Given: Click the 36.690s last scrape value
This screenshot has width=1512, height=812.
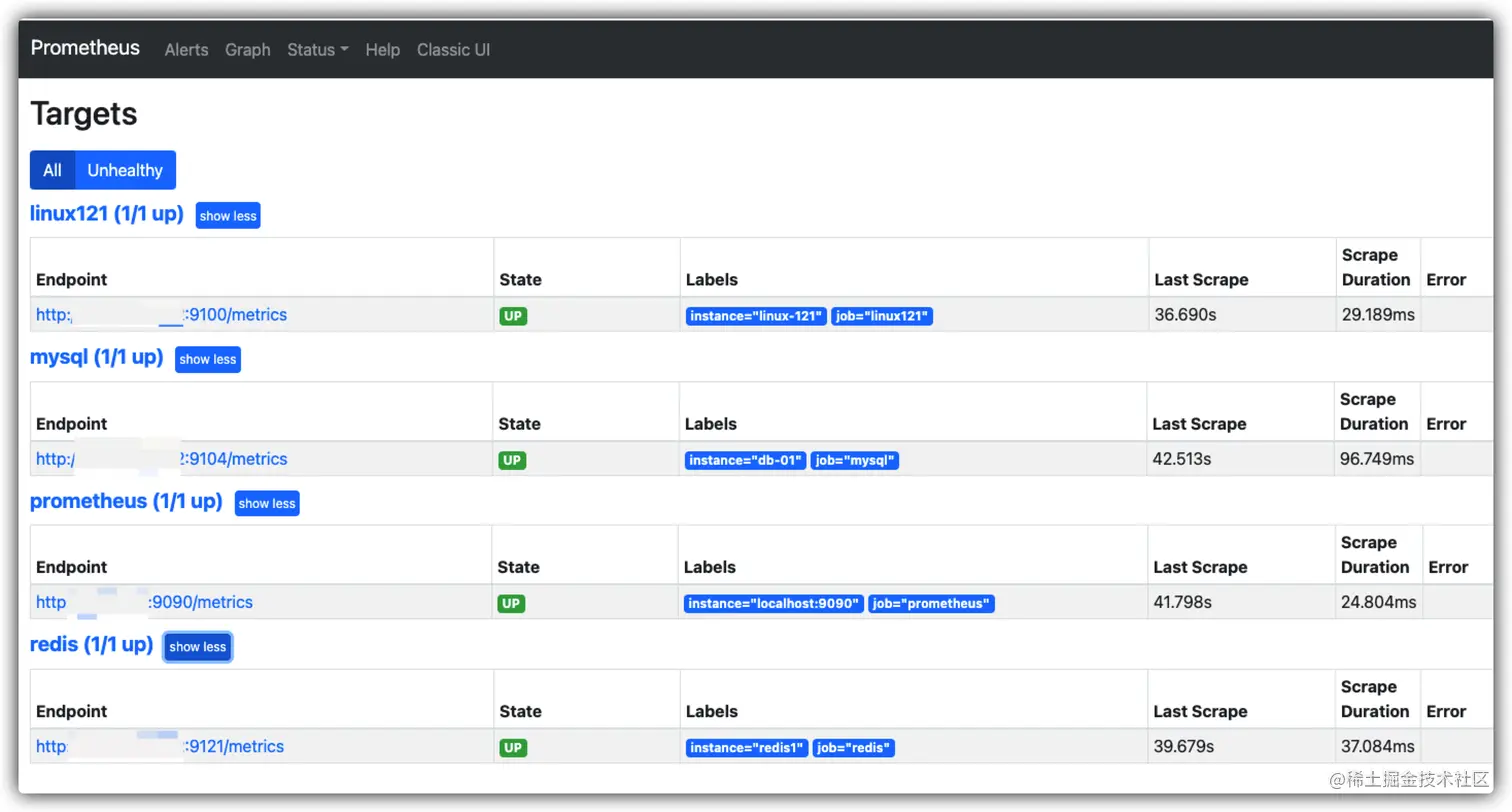Looking at the screenshot, I should [x=1185, y=315].
